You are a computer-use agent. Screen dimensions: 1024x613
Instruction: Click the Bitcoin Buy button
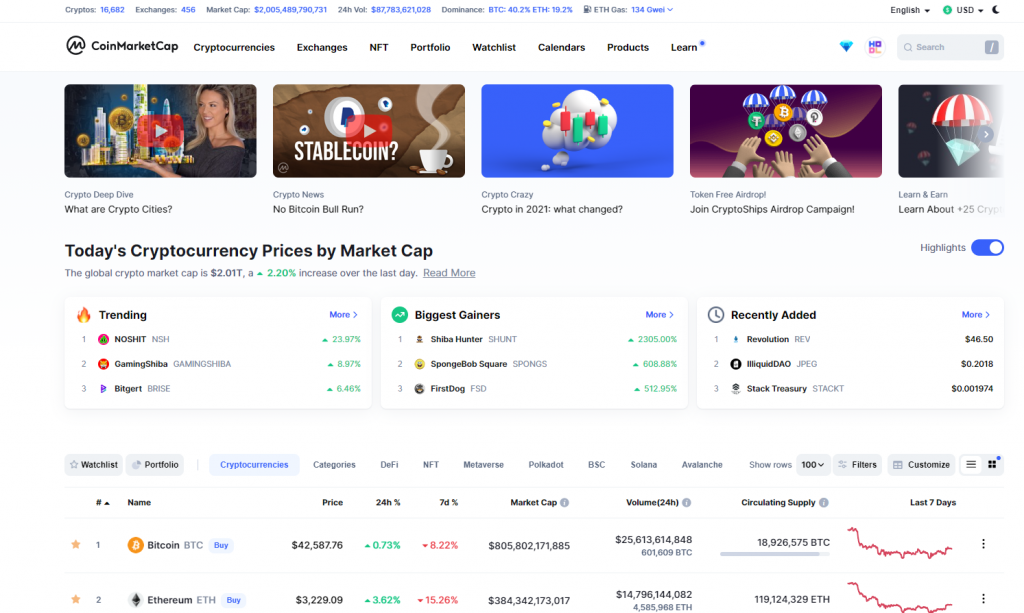point(221,545)
